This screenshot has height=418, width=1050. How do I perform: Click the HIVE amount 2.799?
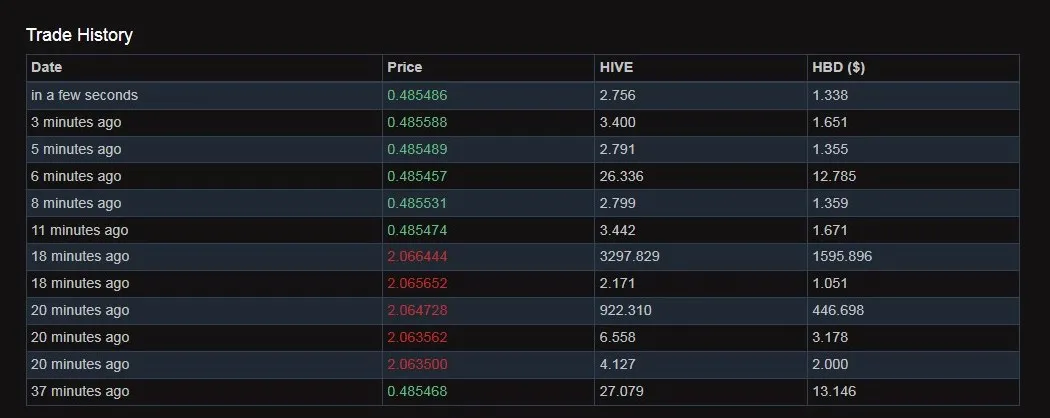(x=617, y=203)
